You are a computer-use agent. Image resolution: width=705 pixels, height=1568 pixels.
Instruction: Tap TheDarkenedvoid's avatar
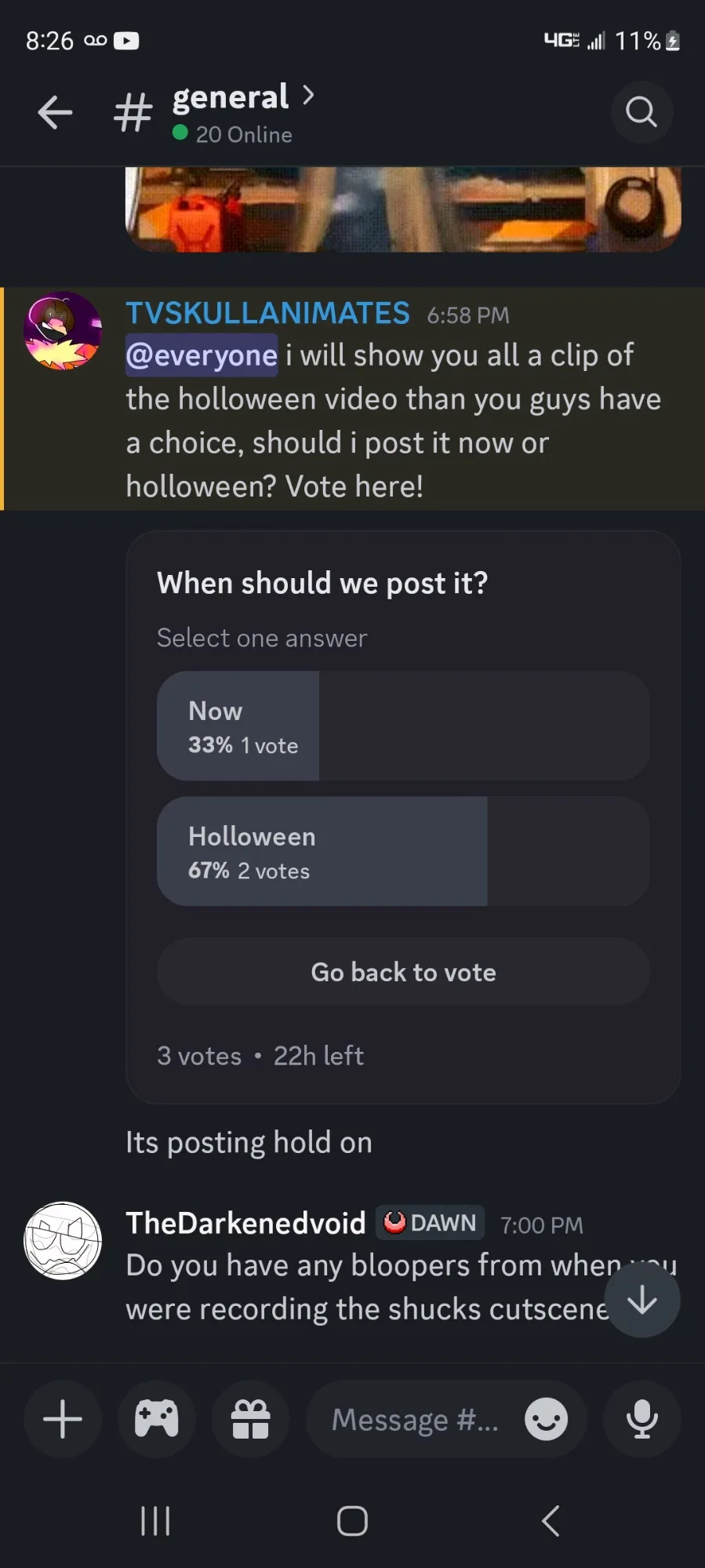point(63,1241)
